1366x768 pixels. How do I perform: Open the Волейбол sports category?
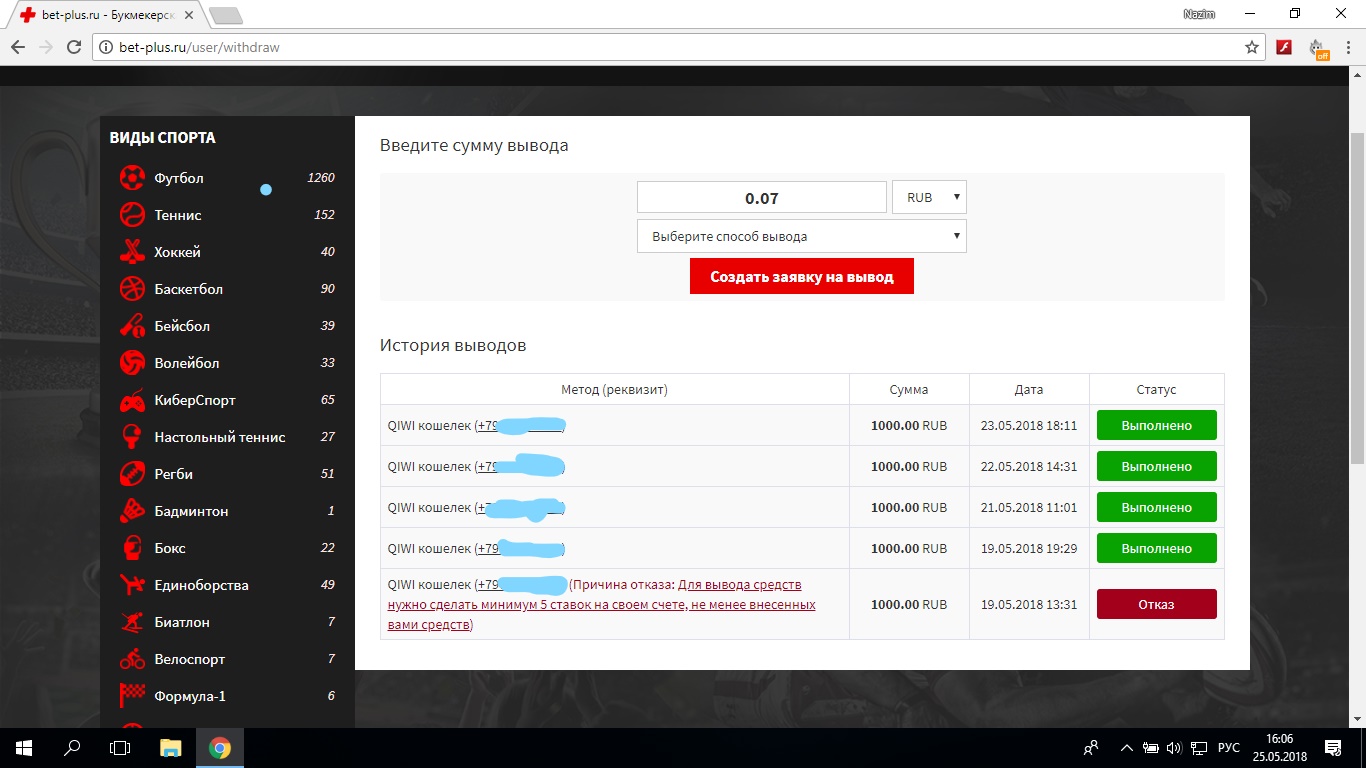pyautogui.click(x=186, y=363)
